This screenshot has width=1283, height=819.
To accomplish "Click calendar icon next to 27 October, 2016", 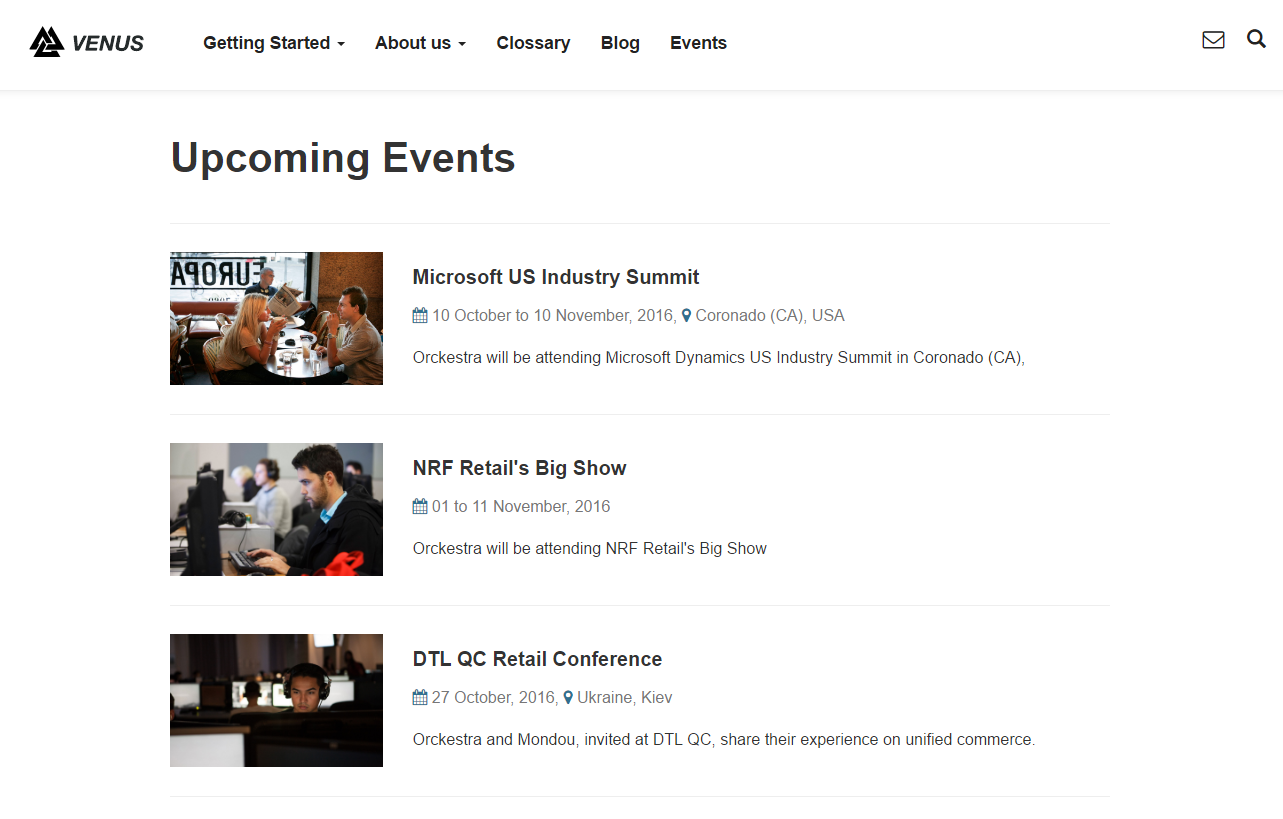I will pyautogui.click(x=420, y=697).
